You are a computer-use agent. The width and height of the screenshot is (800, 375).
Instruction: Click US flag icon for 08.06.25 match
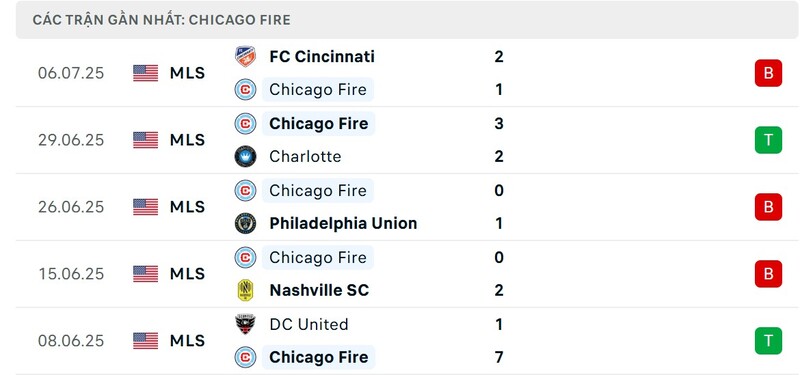pyautogui.click(x=145, y=341)
